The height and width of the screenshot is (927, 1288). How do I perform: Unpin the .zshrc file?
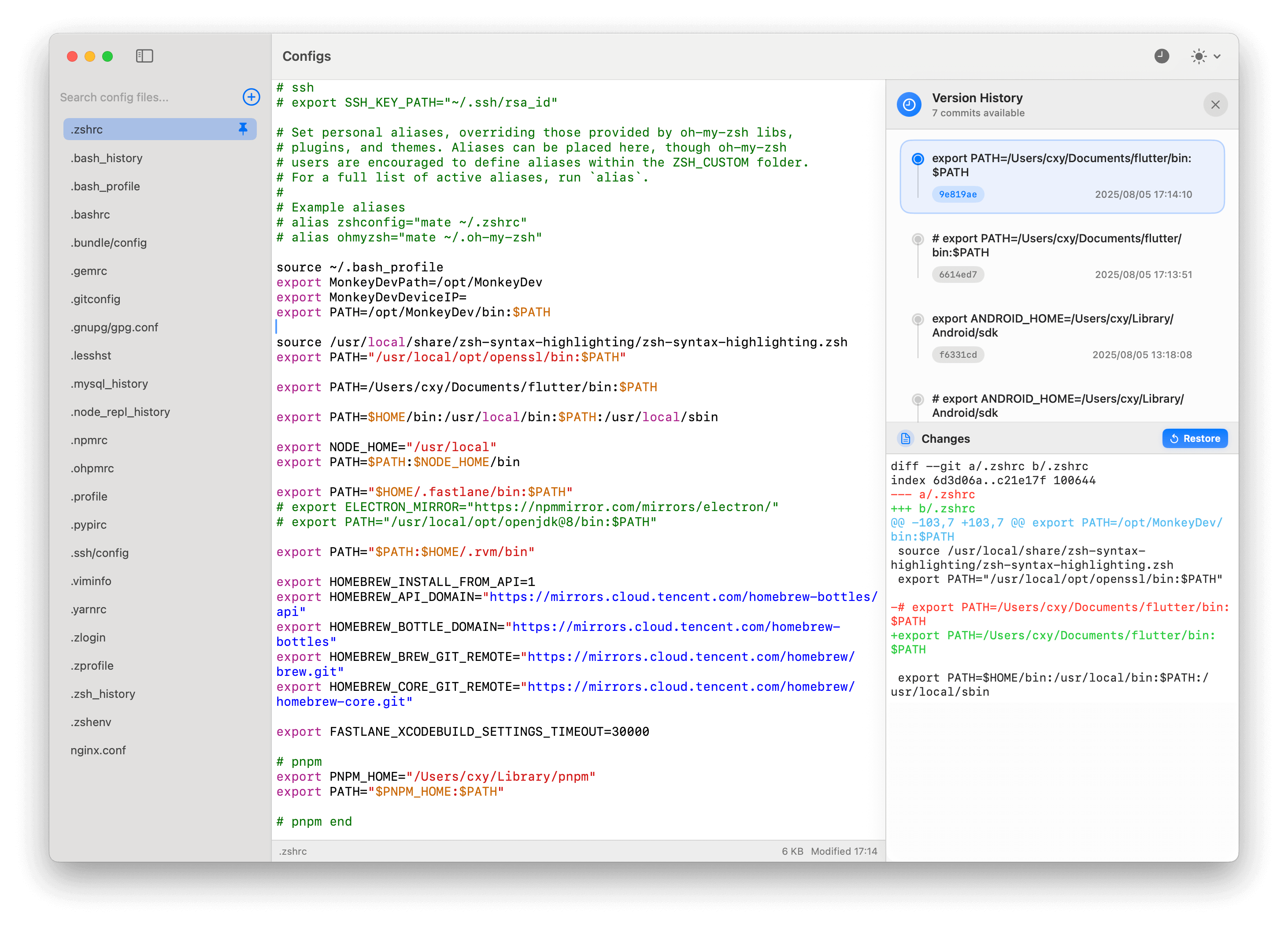pos(243,129)
